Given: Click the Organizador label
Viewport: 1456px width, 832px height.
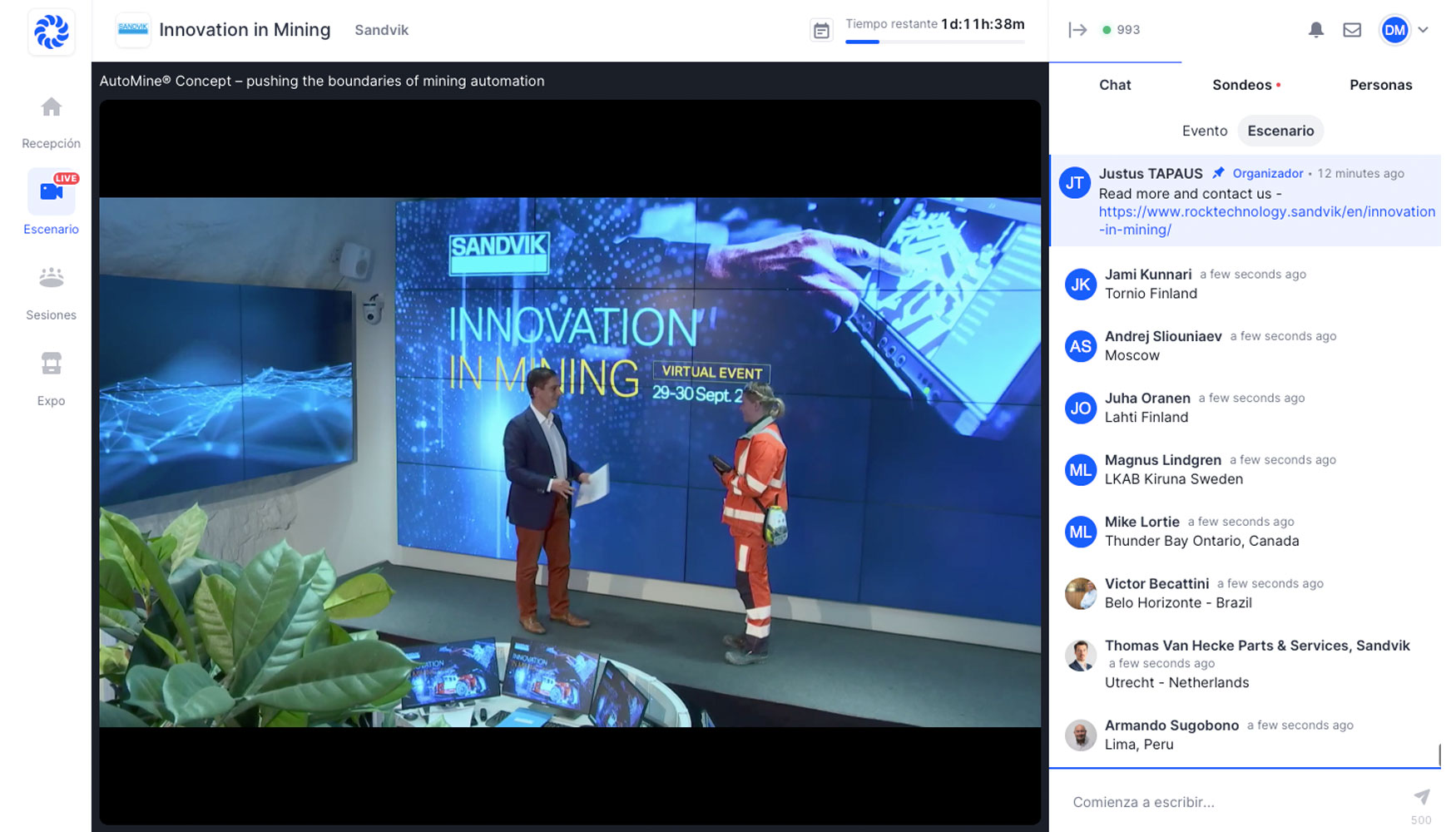Looking at the screenshot, I should 1267,173.
